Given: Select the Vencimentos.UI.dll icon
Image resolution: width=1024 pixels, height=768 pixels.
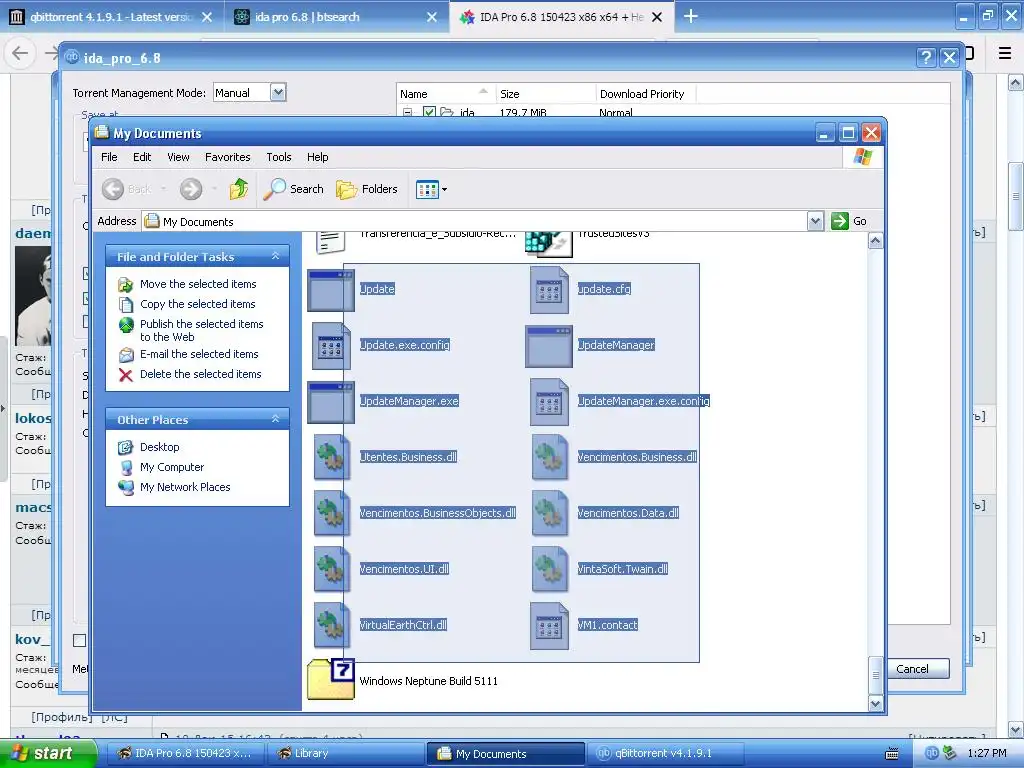Looking at the screenshot, I should [331, 570].
